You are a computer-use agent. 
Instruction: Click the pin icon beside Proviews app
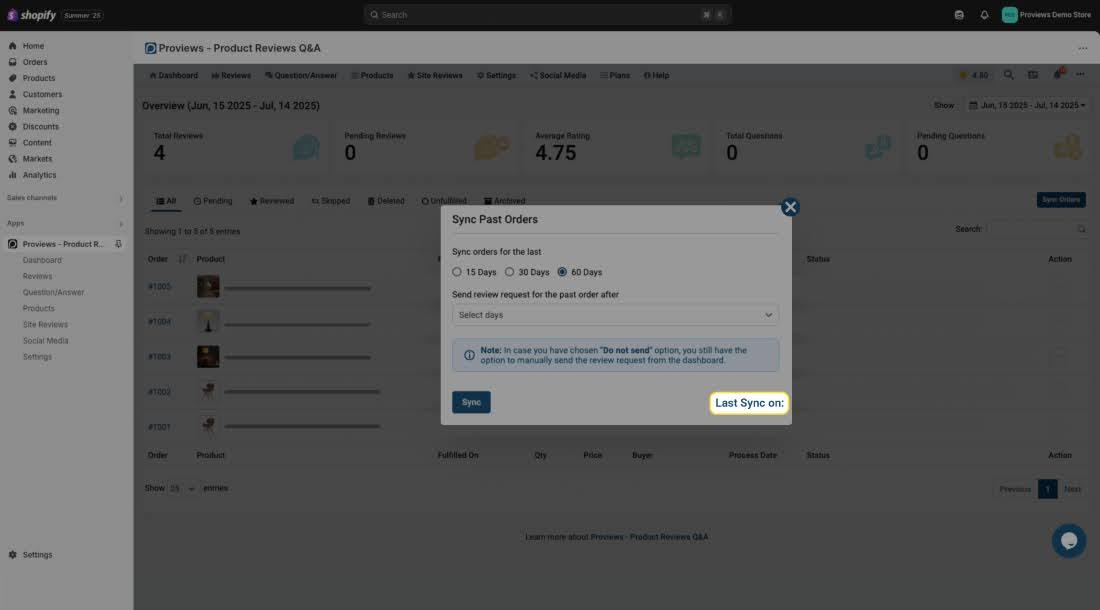click(119, 244)
